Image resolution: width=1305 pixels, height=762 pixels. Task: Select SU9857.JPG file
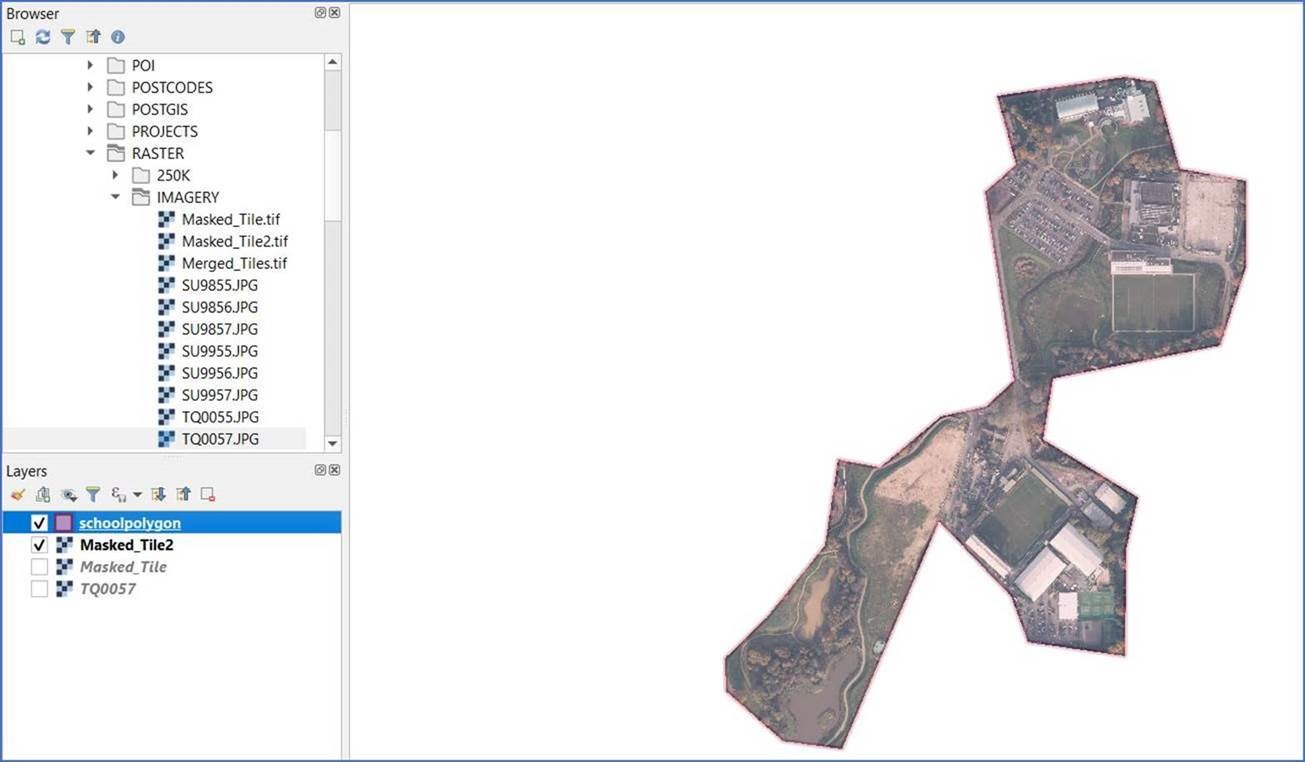[220, 329]
